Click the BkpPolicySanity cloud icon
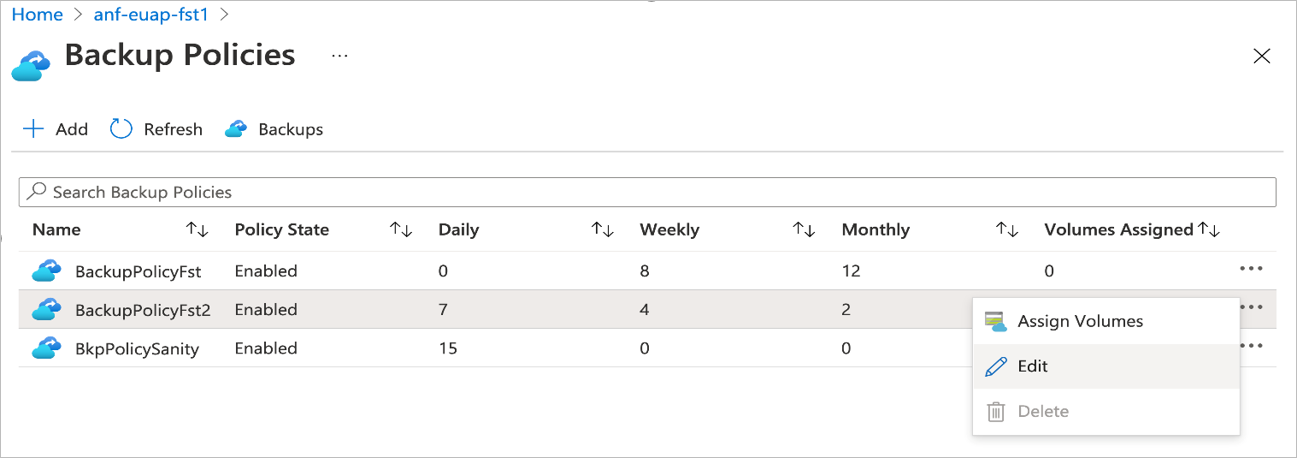This screenshot has width=1297, height=458. click(47, 348)
